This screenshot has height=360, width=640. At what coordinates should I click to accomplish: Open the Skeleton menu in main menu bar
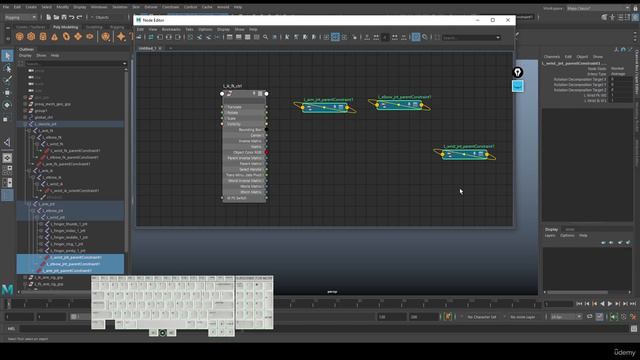pos(120,7)
